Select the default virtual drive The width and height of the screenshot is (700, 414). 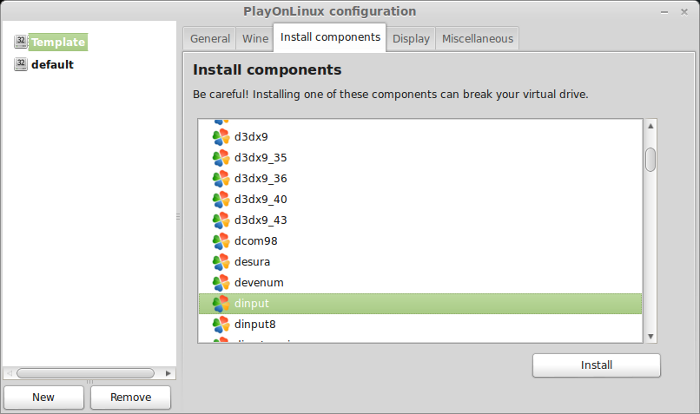[52, 65]
